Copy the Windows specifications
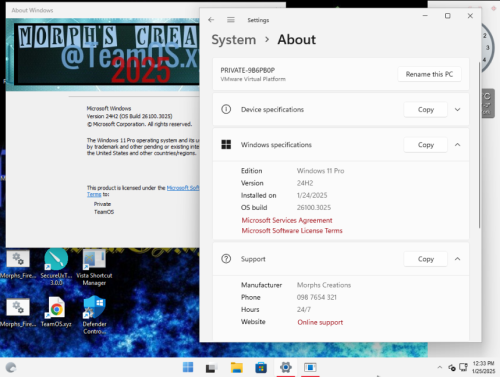500x377 pixels. pos(426,145)
